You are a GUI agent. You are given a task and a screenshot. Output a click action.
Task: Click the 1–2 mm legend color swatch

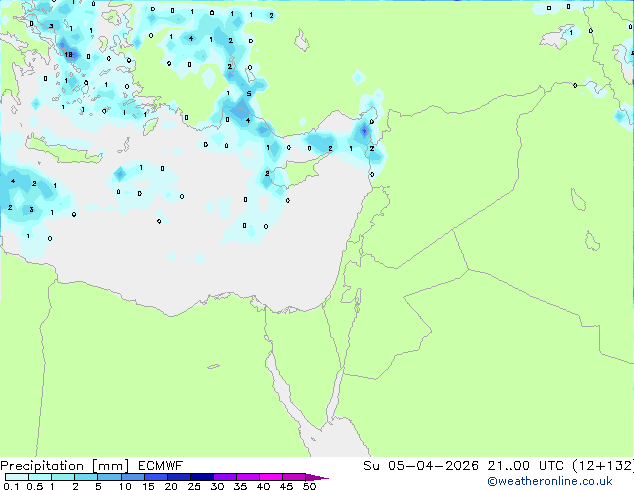(x=63, y=477)
